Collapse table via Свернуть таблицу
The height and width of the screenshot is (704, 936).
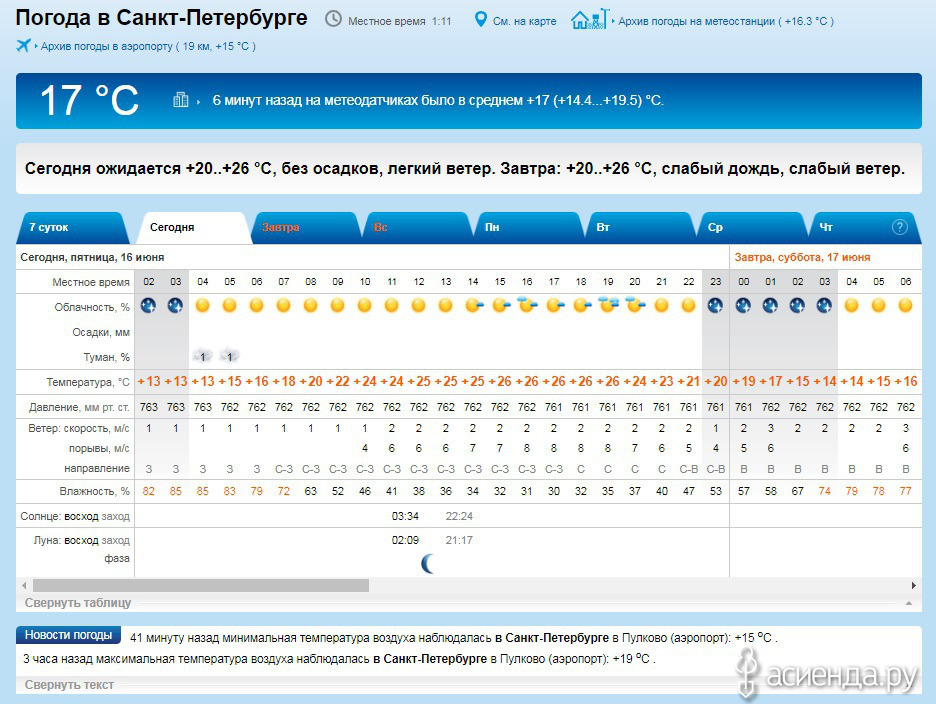[78, 602]
